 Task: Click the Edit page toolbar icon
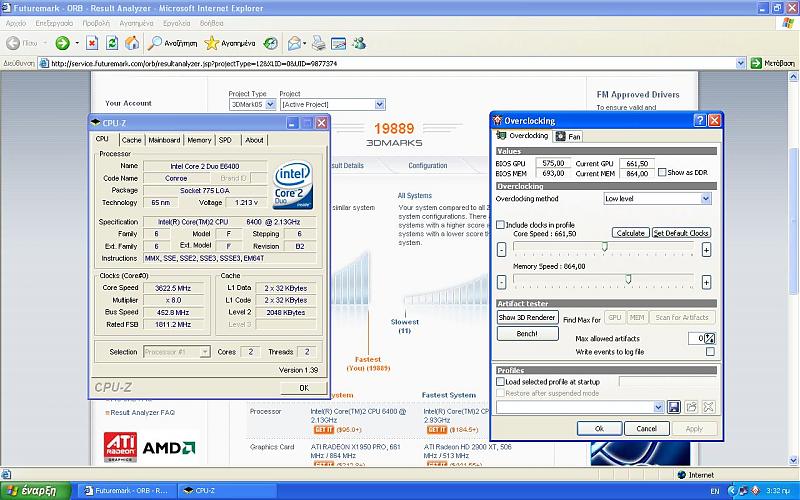click(339, 43)
